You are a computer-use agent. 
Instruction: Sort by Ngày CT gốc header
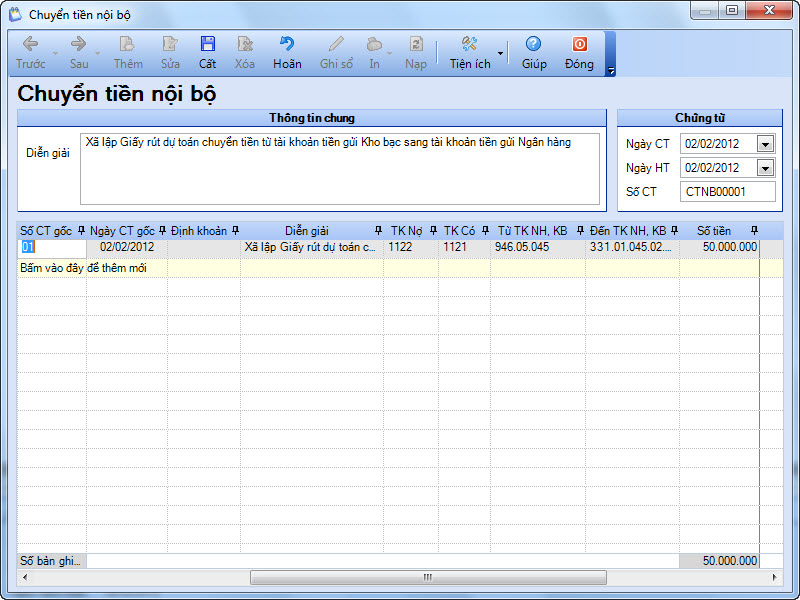coord(122,231)
